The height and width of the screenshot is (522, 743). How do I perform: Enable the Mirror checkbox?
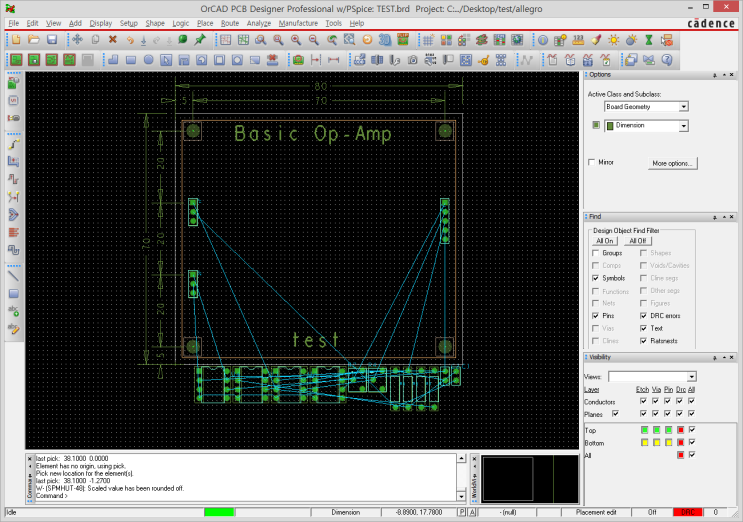592,162
